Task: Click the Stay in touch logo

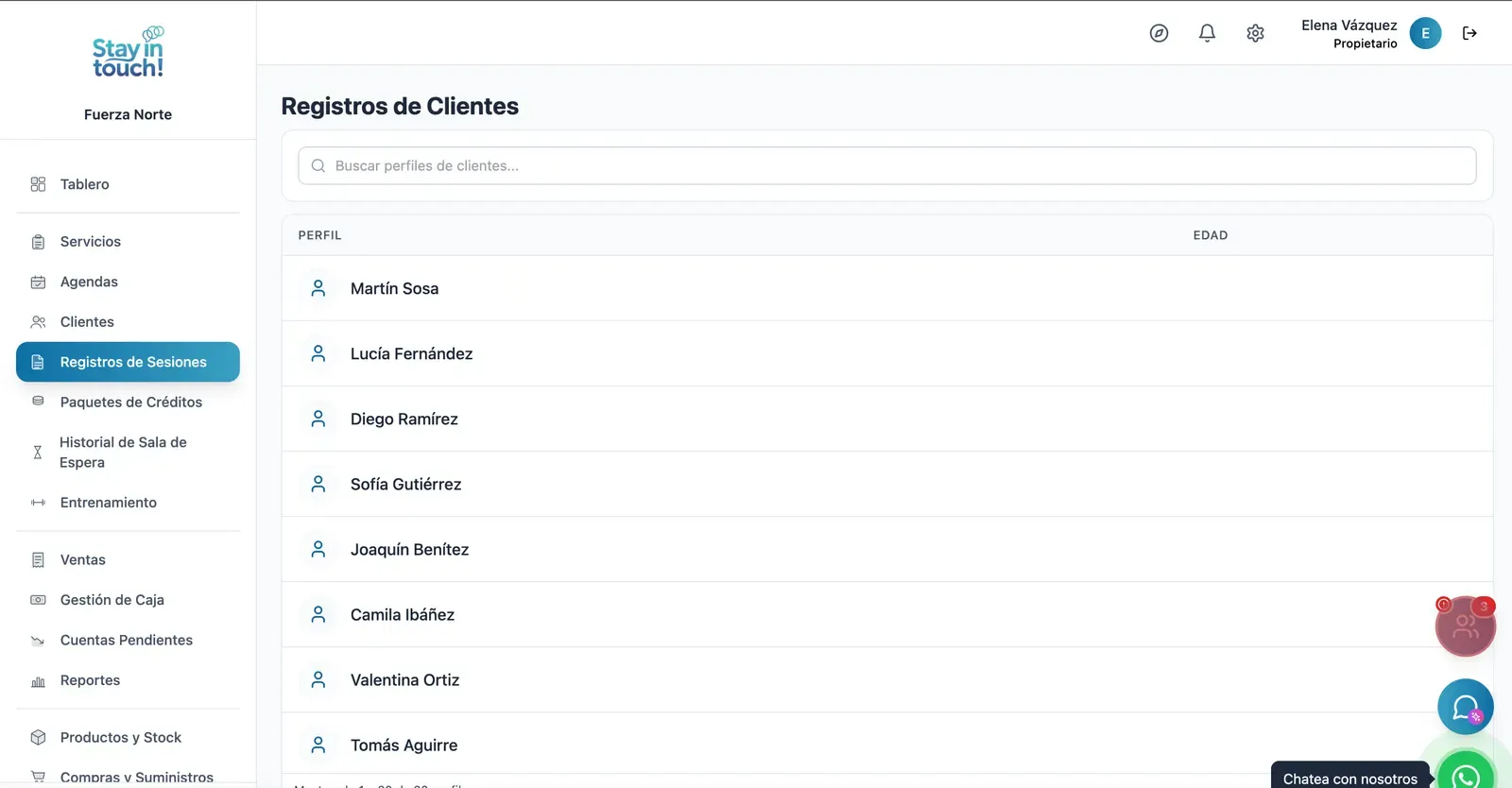Action: pyautogui.click(x=128, y=52)
